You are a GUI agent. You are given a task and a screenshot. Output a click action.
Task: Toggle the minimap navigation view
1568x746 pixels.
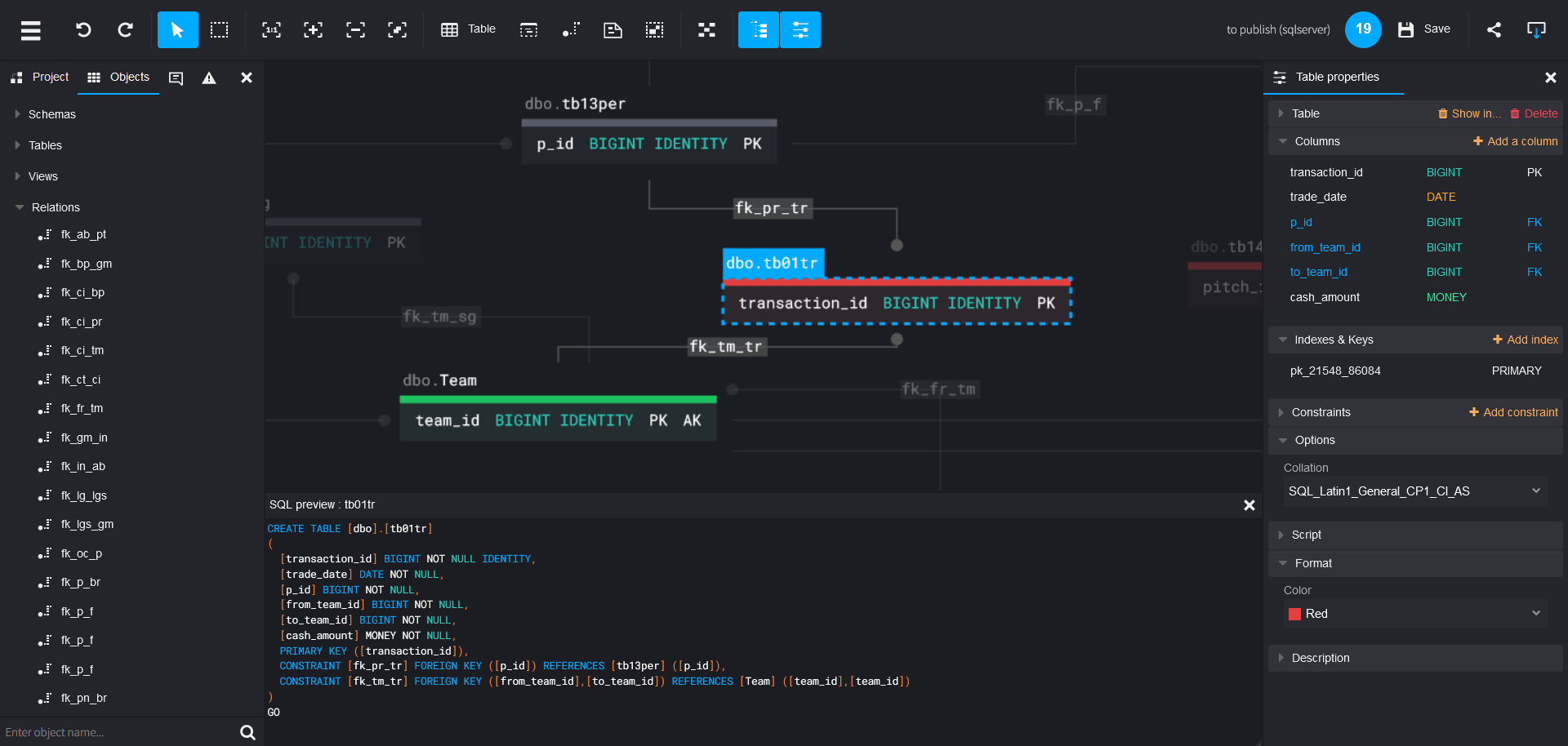706,29
